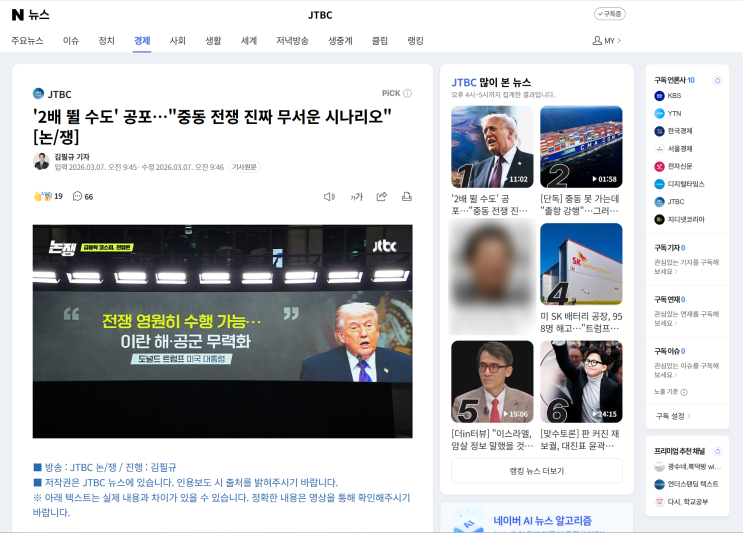Click the MY profile person icon
This screenshot has width=743, height=533.
tap(597, 41)
